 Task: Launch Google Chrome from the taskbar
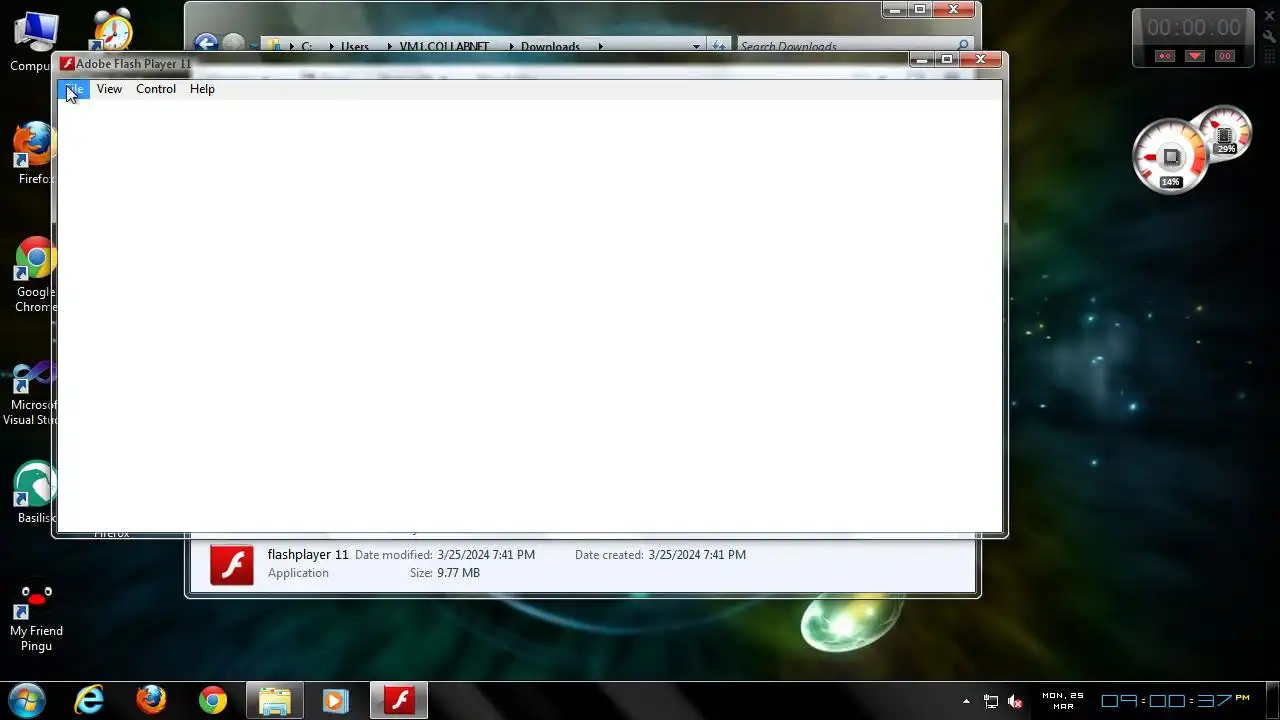pos(212,700)
